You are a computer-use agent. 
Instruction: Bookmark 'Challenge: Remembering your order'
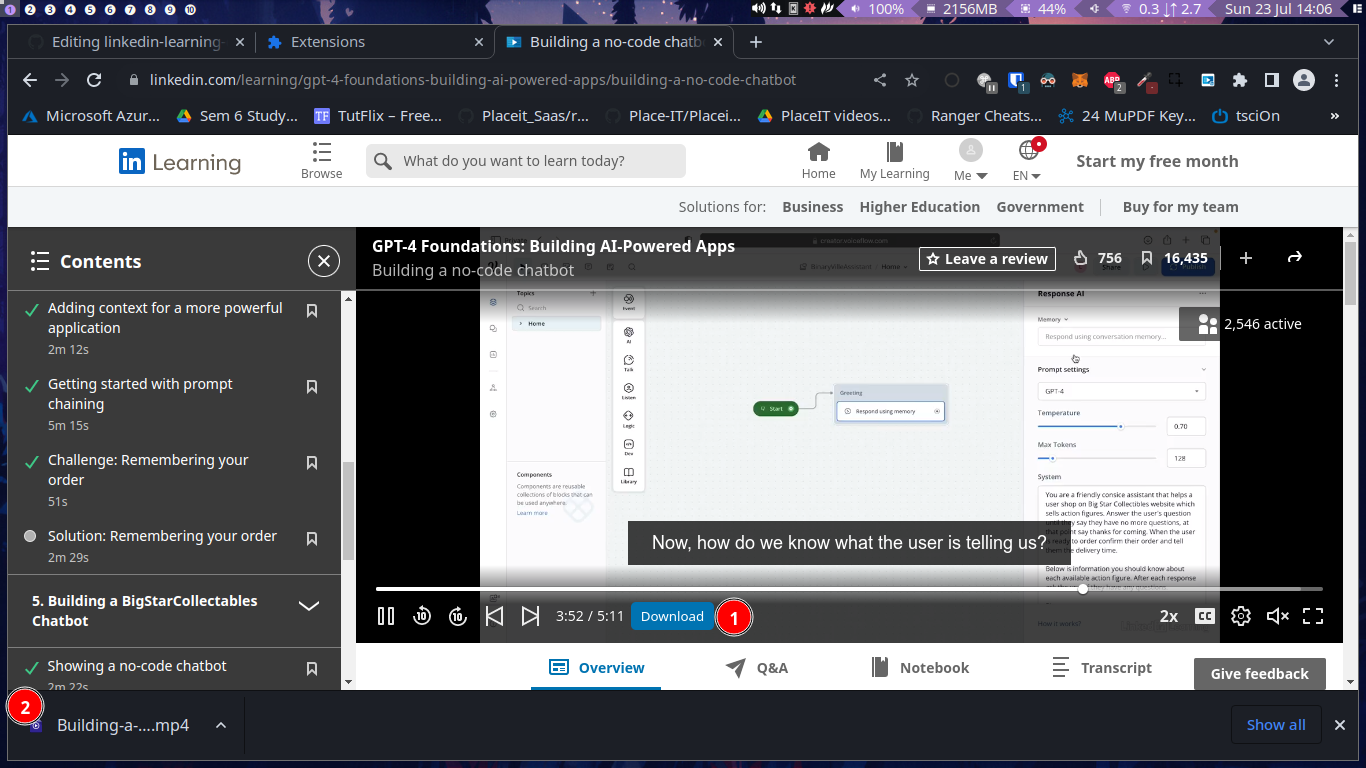point(312,463)
